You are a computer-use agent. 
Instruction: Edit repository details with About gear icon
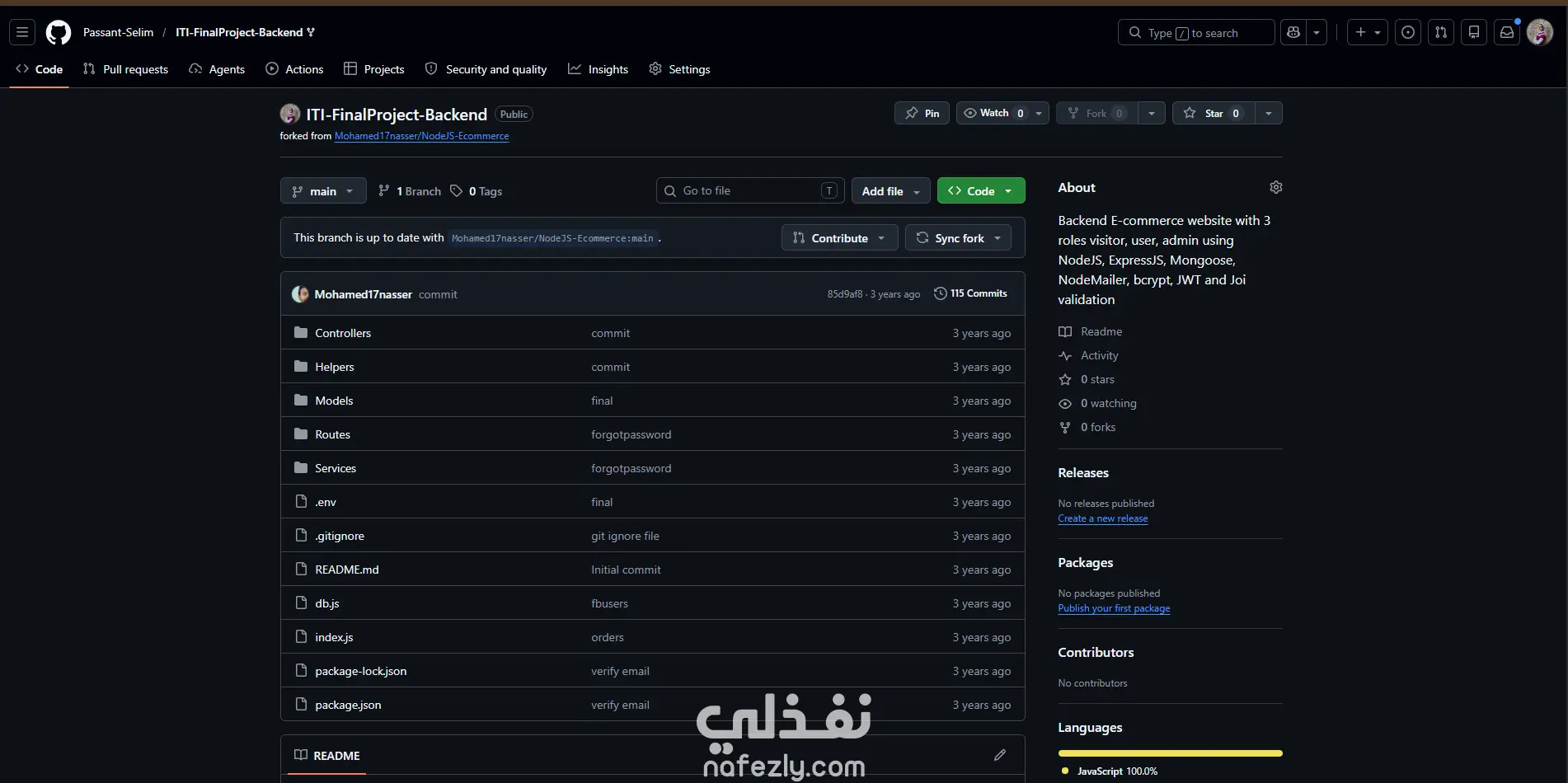[x=1276, y=188]
